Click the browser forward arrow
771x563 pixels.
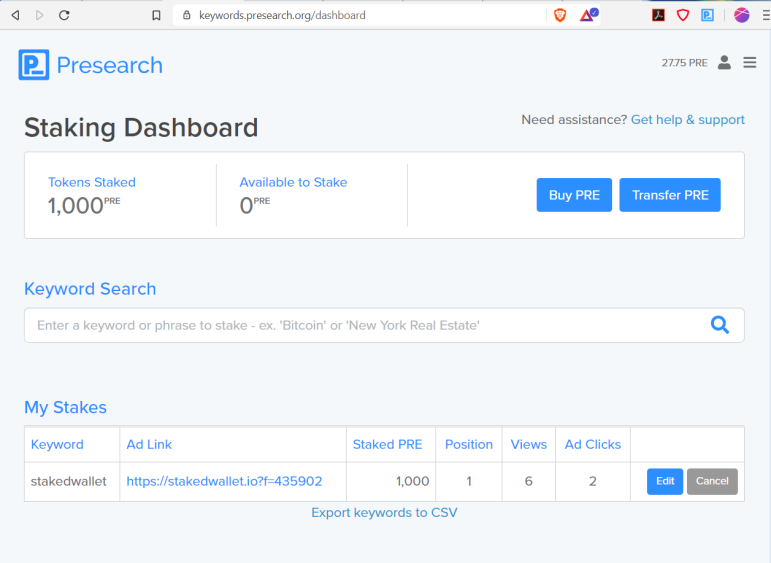click(39, 15)
